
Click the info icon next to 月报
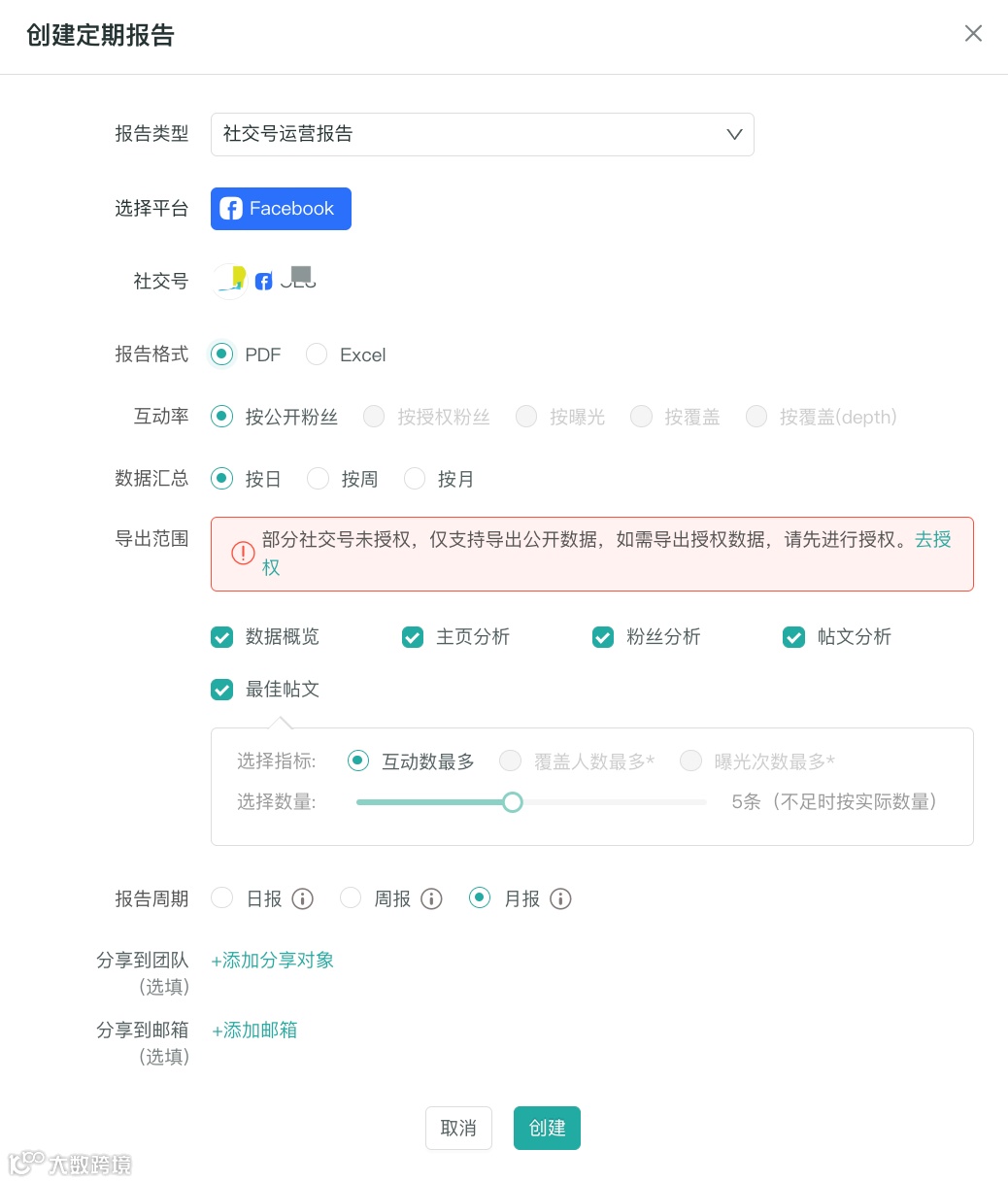[x=560, y=899]
